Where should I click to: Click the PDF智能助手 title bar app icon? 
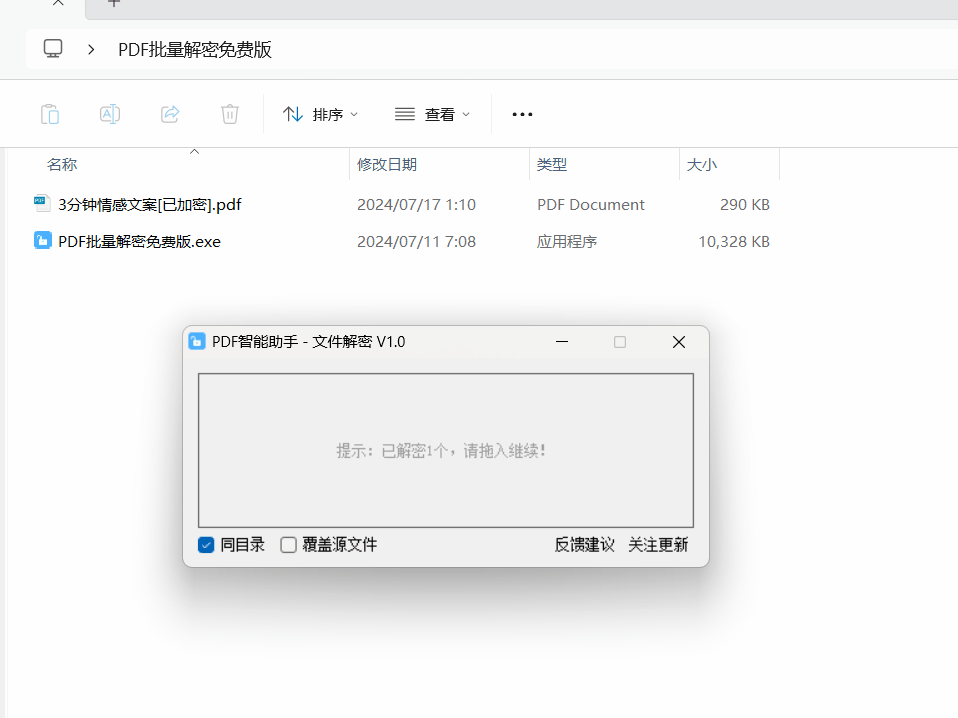pyautogui.click(x=197, y=342)
